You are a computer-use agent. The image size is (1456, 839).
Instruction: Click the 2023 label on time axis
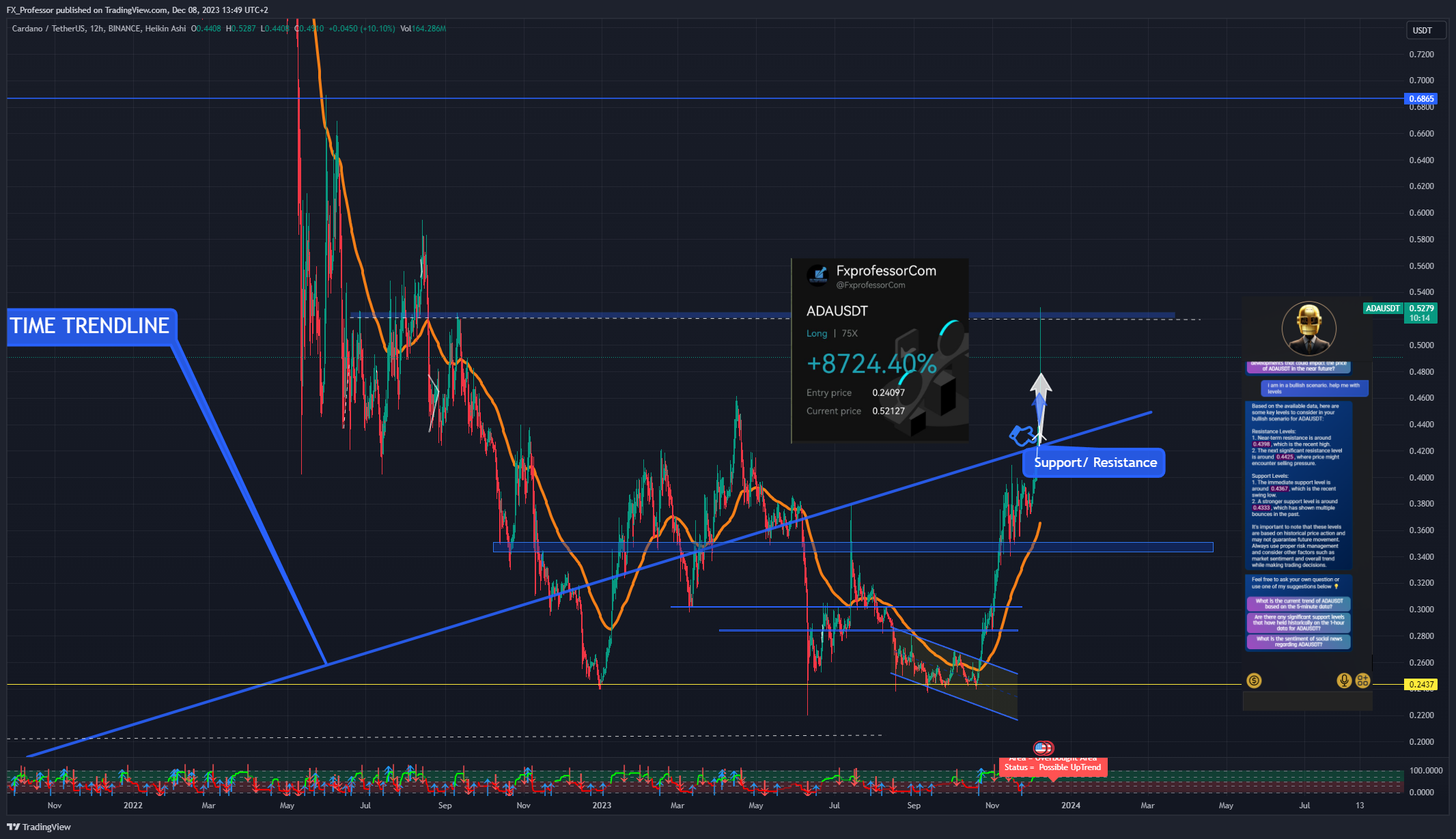pos(602,806)
